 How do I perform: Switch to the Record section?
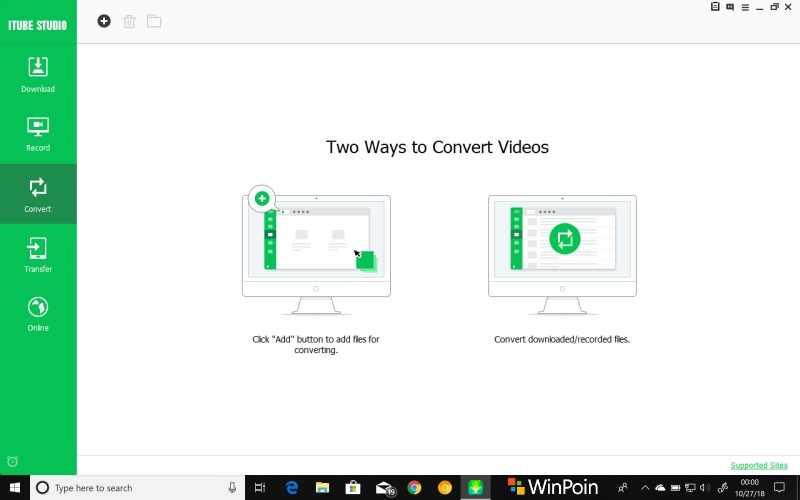tap(38, 134)
